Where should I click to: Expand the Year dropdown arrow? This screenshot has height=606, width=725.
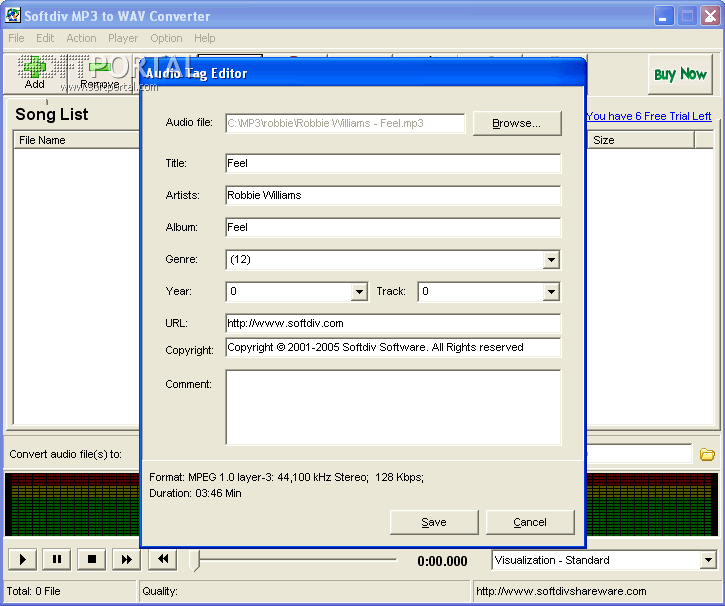click(359, 292)
